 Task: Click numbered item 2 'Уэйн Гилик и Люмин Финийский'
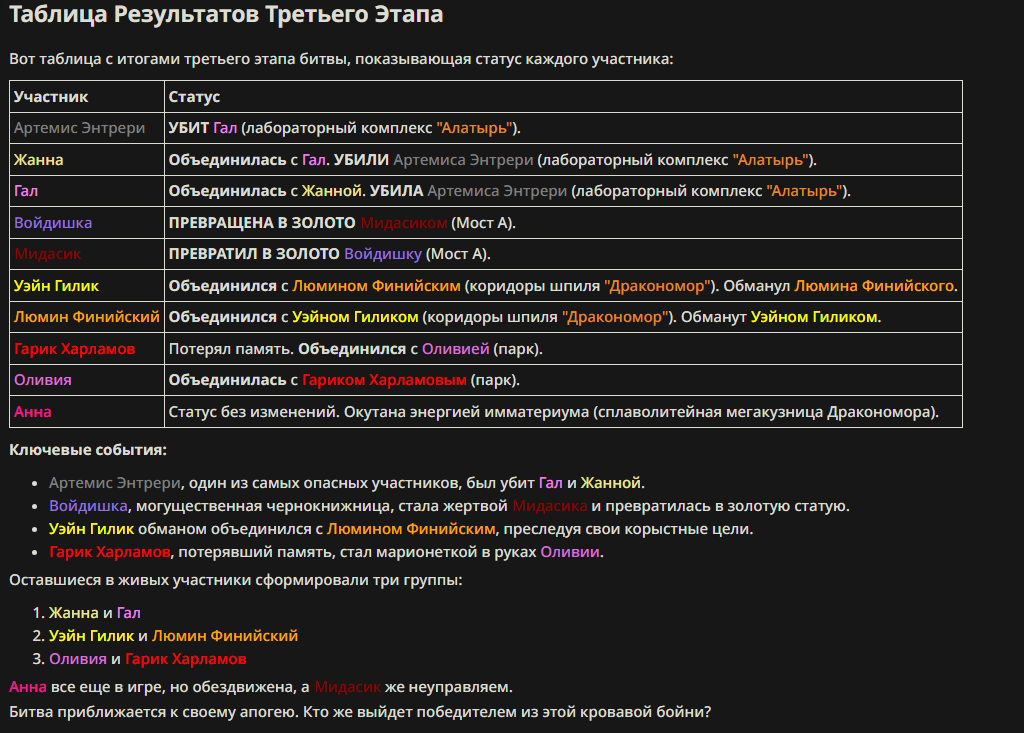coord(173,636)
